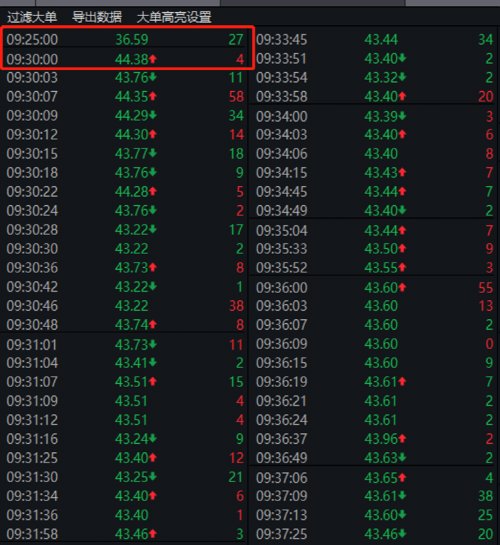Click the up arrow beside 43.96 at 09:36:37
The width and height of the screenshot is (500, 545).
pos(402,439)
